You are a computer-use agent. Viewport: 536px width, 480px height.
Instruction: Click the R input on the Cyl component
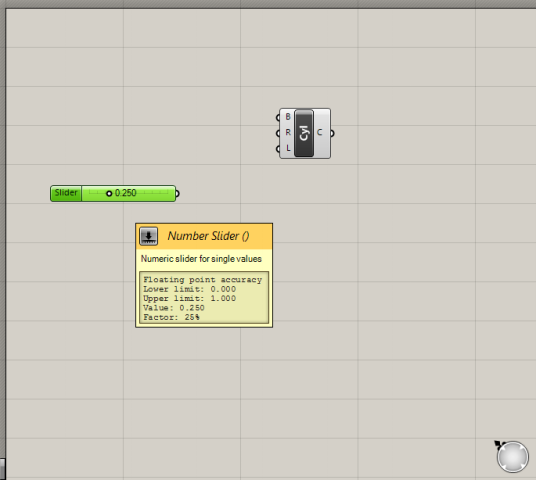288,132
